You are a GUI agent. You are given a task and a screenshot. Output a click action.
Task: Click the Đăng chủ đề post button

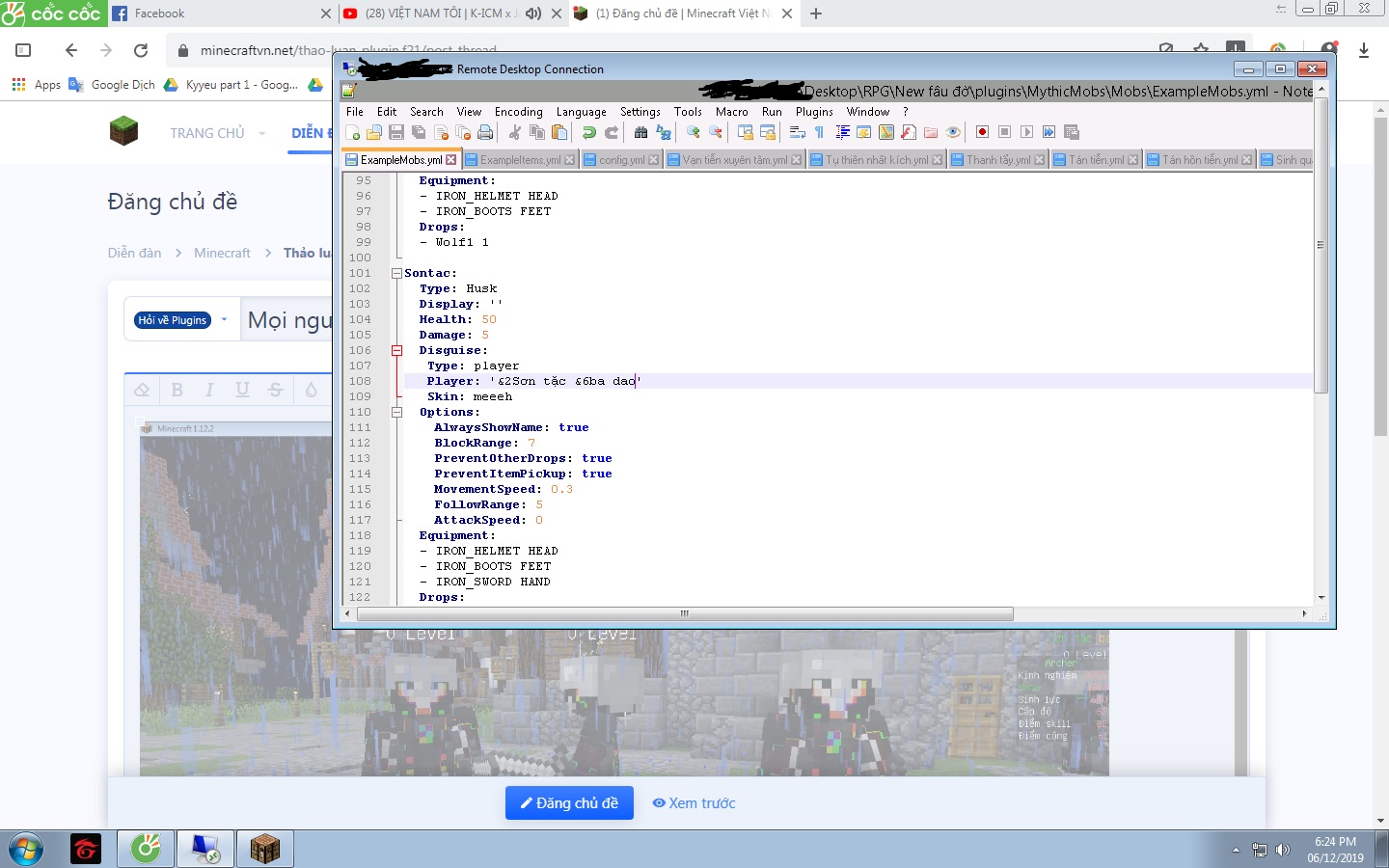[x=569, y=802]
